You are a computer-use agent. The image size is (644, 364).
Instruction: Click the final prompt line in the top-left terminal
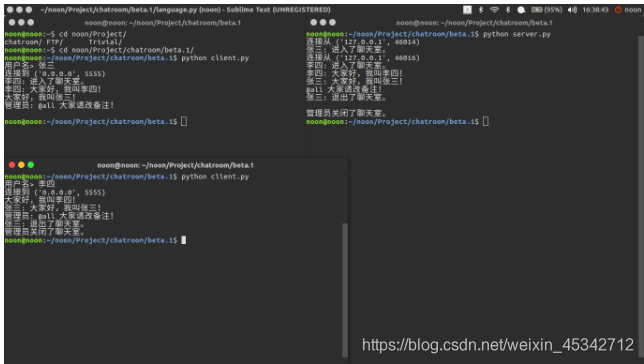(x=96, y=122)
